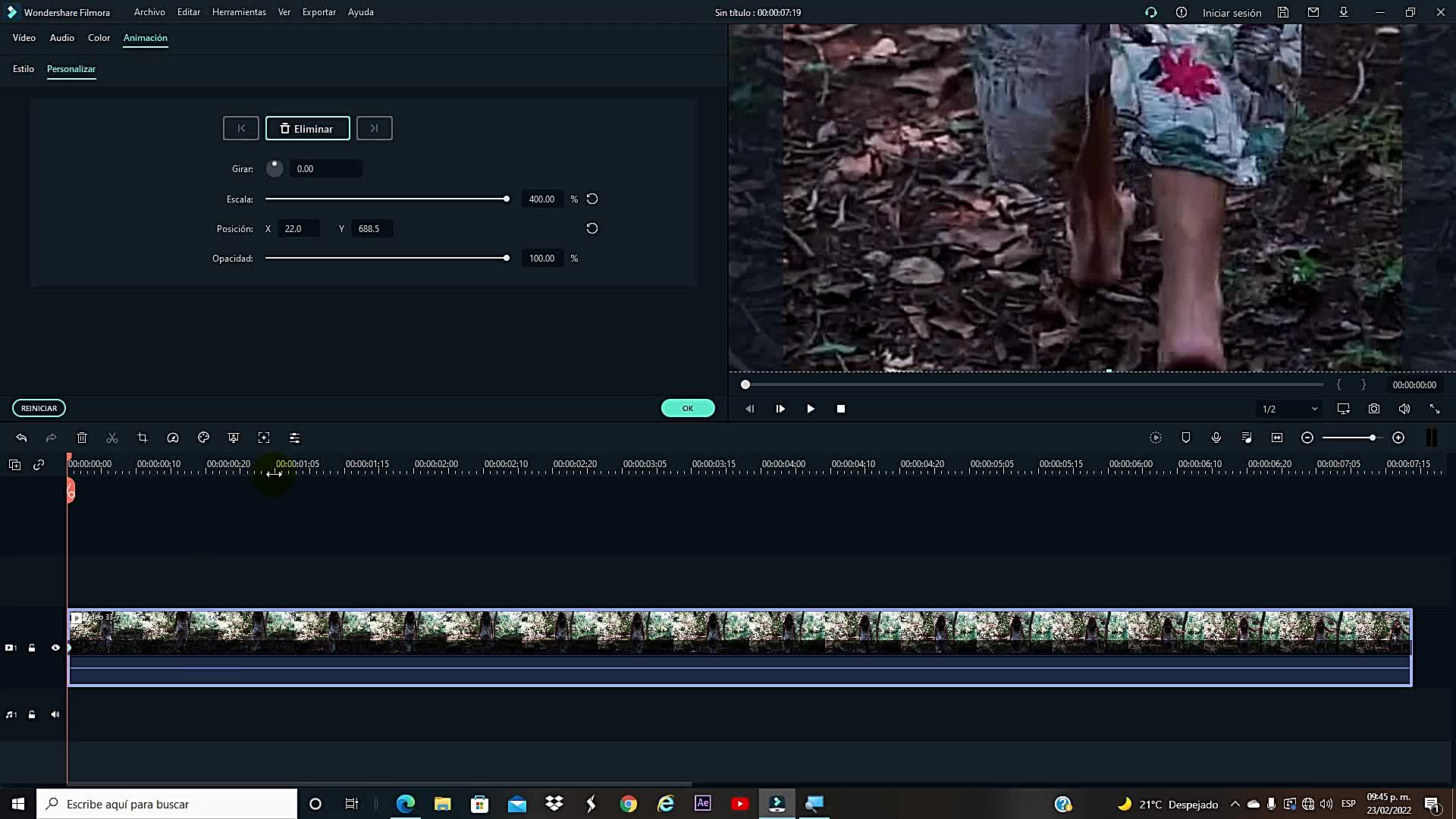Image resolution: width=1456 pixels, height=819 pixels.
Task: Open the 1/2 playback quality dropdown
Action: pyautogui.click(x=1288, y=409)
